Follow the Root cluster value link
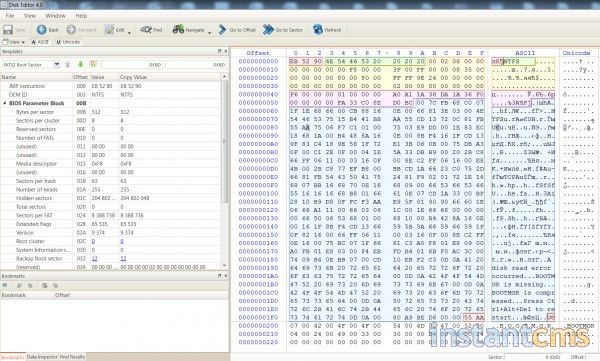The width and height of the screenshot is (600, 361). tap(93, 241)
